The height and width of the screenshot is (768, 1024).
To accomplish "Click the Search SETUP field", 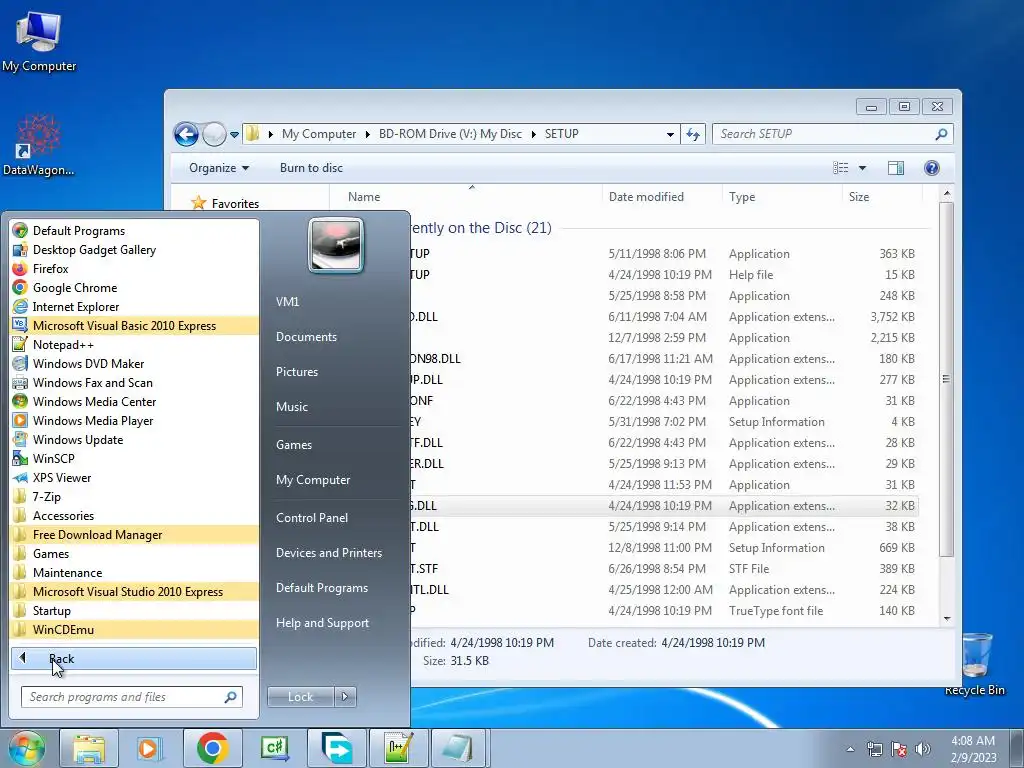I will pyautogui.click(x=832, y=134).
